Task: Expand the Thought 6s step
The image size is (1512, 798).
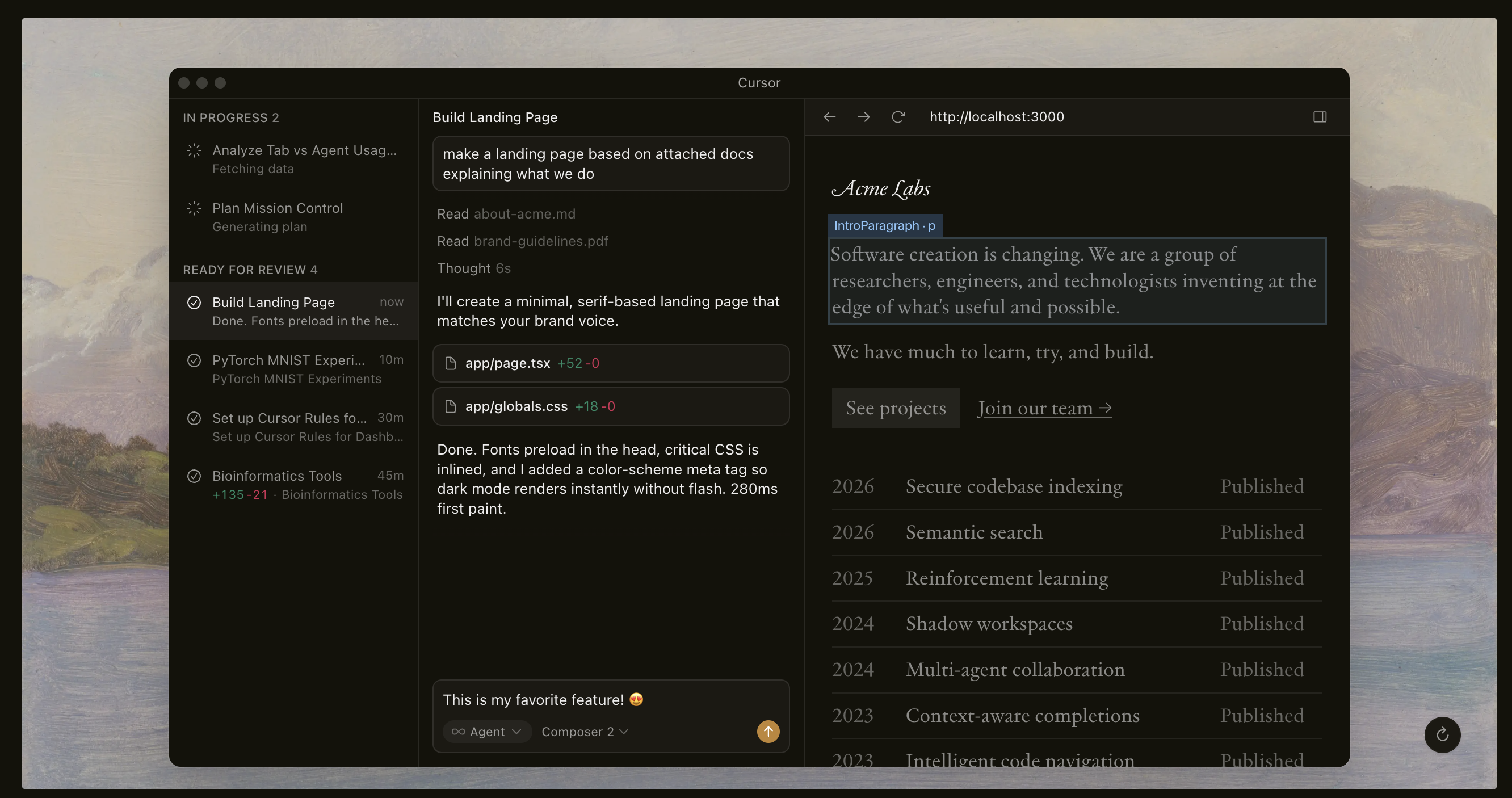Action: coord(474,268)
